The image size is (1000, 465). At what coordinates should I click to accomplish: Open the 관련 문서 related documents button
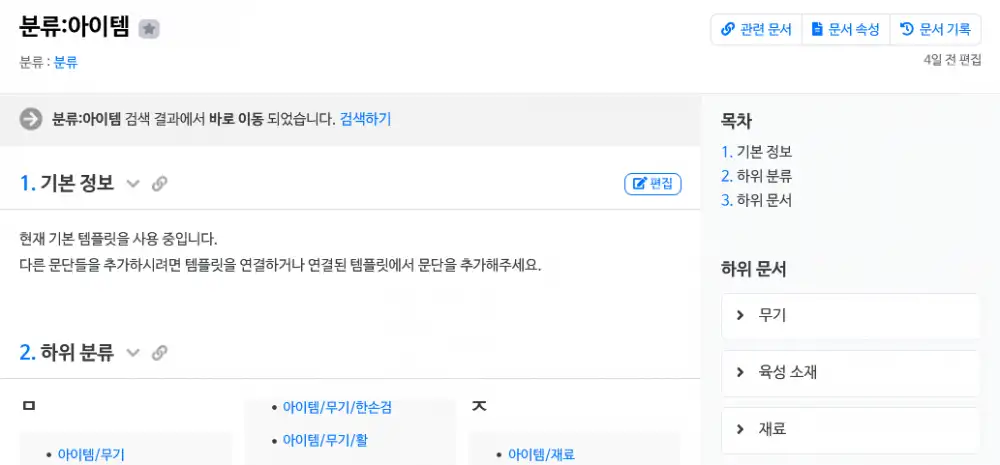pyautogui.click(x=756, y=30)
